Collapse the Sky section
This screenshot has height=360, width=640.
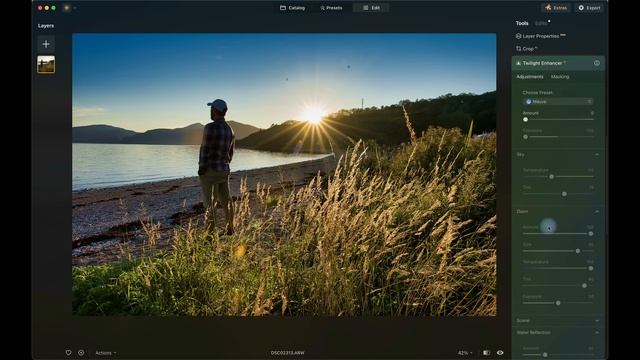pyautogui.click(x=597, y=155)
